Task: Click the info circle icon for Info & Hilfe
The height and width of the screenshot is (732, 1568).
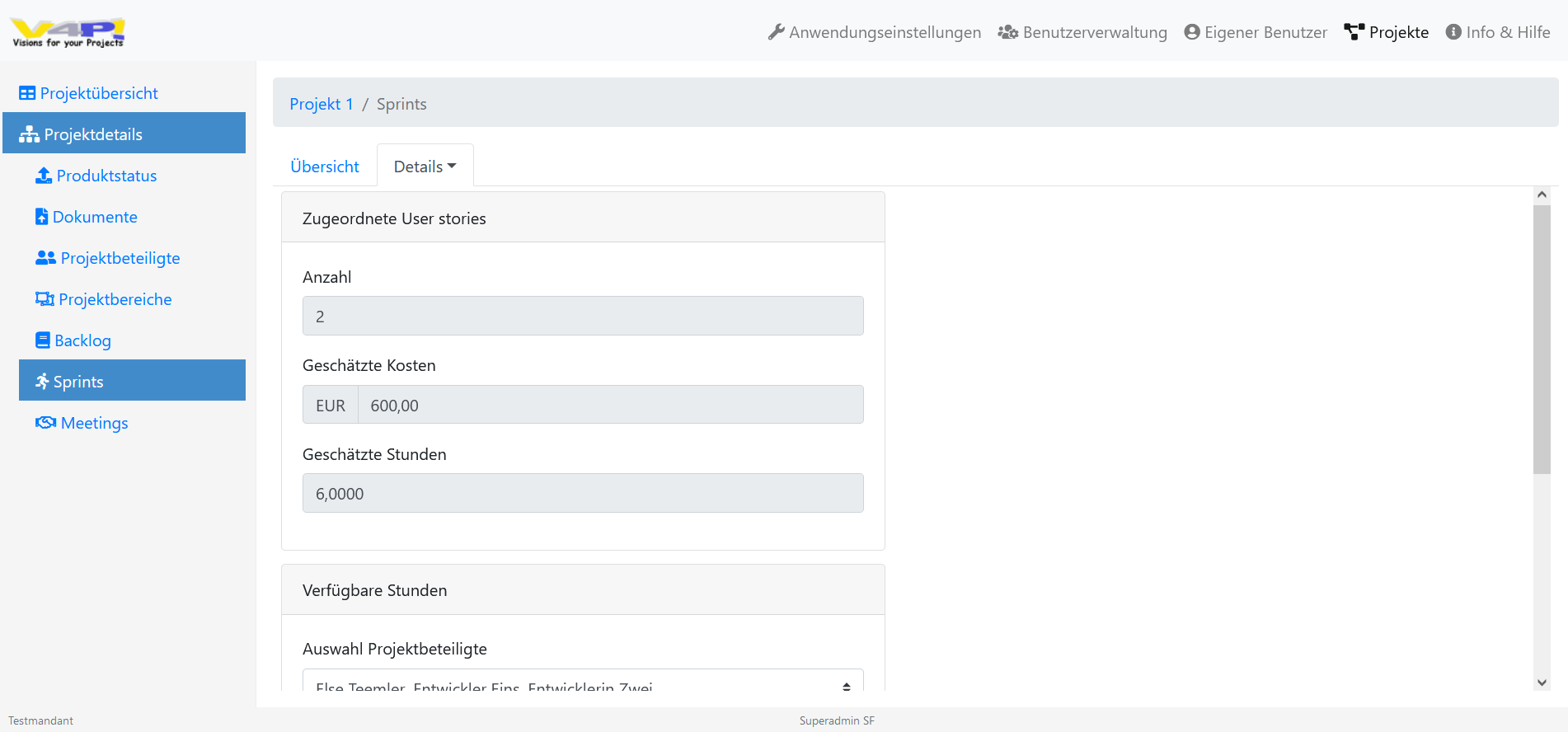Action: tap(1453, 32)
